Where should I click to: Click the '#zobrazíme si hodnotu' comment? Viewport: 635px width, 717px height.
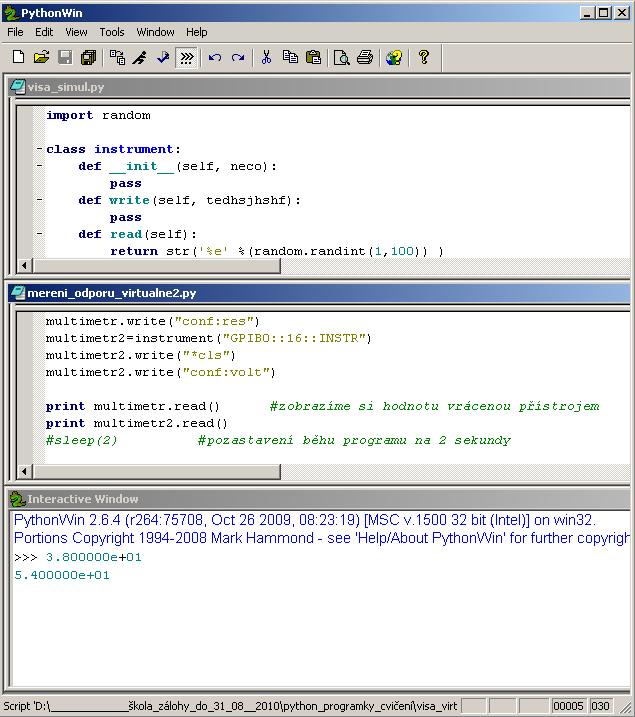pyautogui.click(x=435, y=406)
